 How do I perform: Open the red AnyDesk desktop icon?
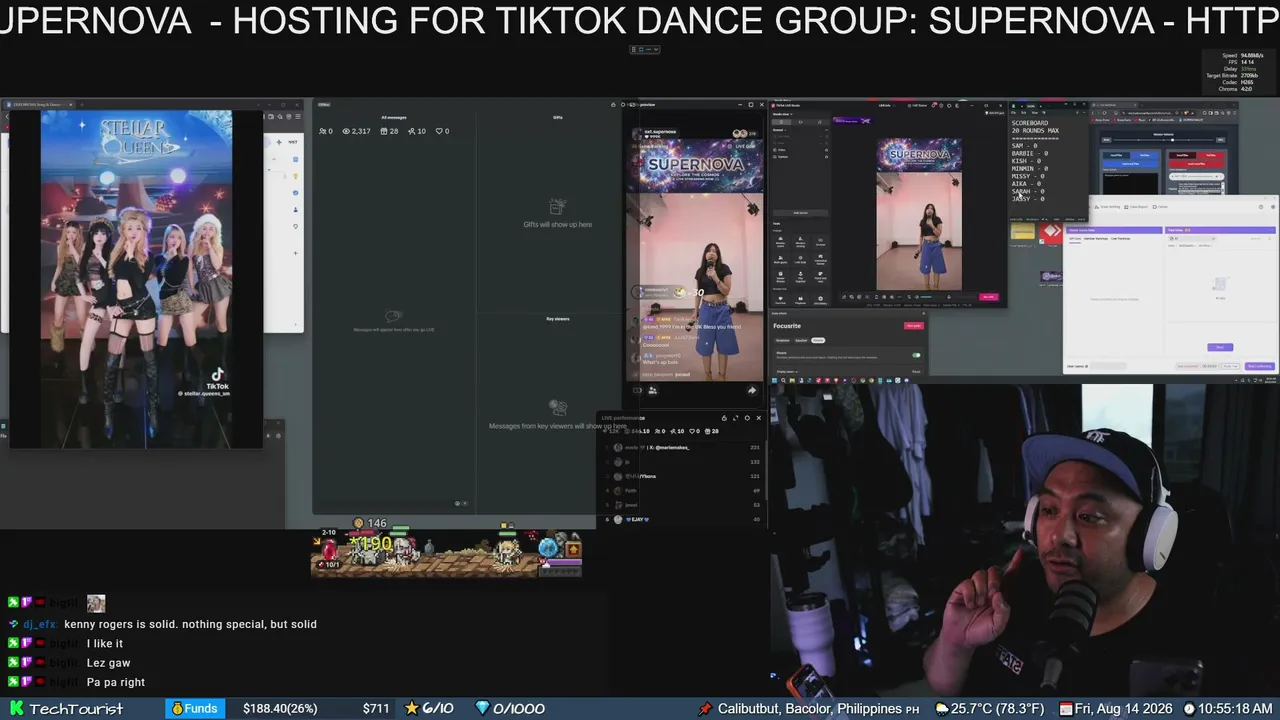click(1051, 234)
